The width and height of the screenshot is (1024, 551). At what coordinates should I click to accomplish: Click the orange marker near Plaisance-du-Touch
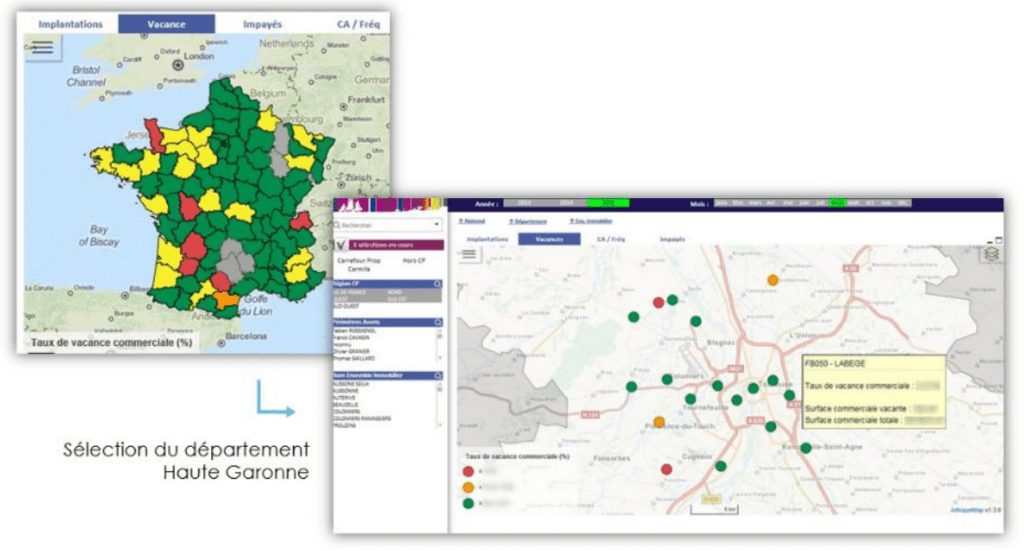(658, 422)
